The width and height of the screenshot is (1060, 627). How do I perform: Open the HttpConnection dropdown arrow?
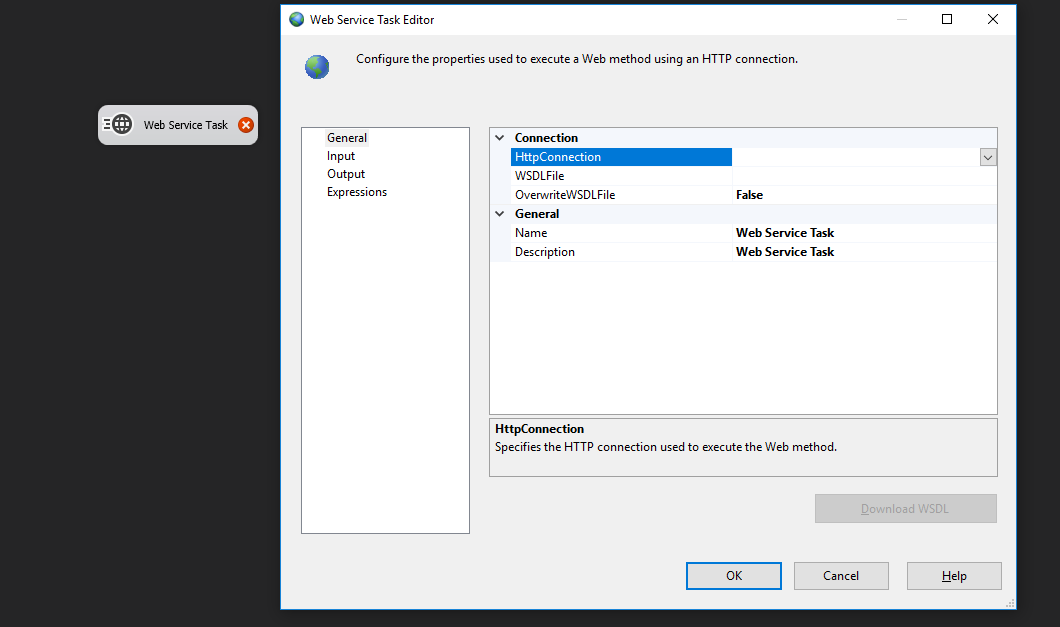pyautogui.click(x=988, y=157)
